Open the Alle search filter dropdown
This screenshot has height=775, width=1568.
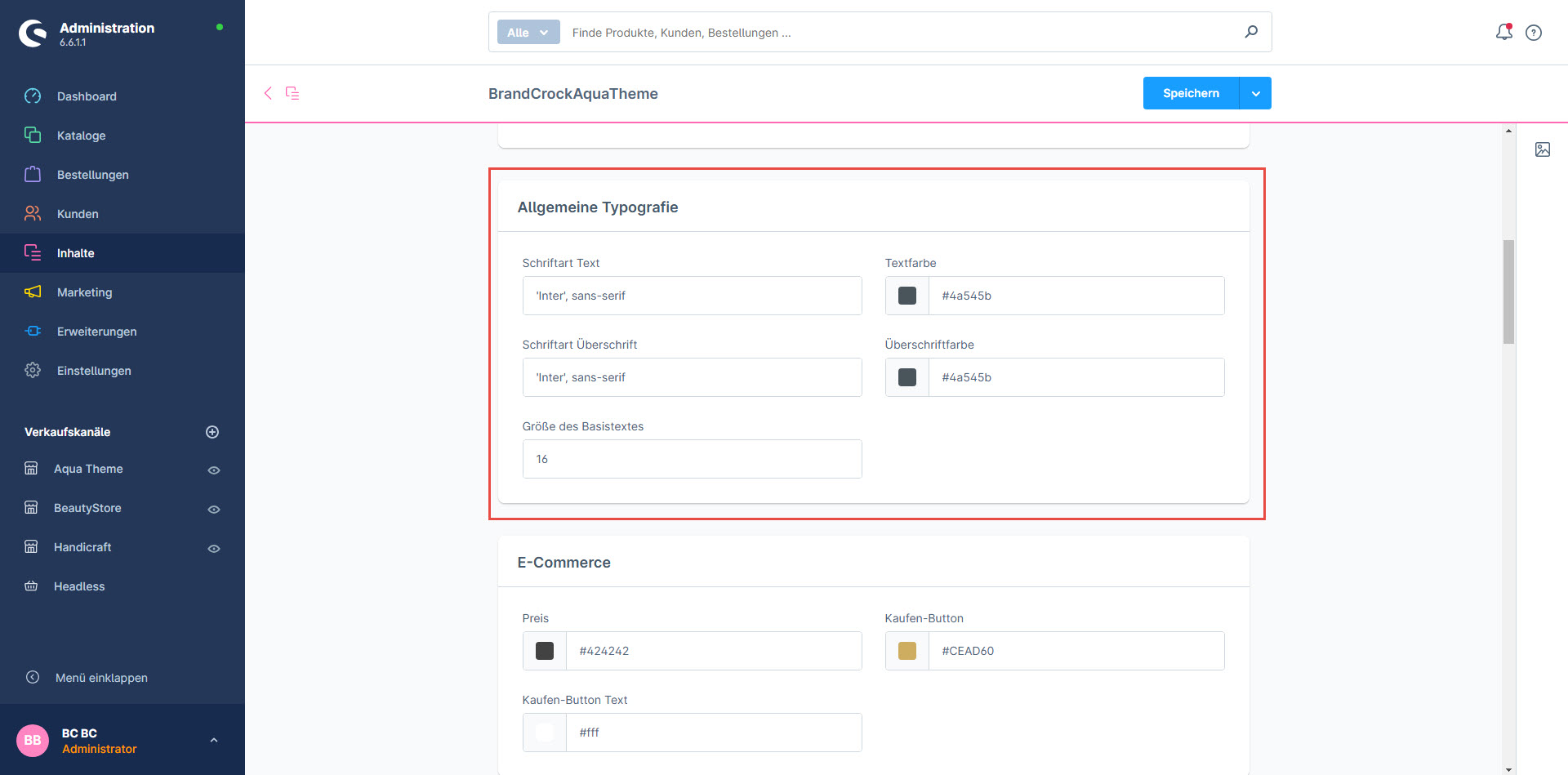tap(528, 33)
